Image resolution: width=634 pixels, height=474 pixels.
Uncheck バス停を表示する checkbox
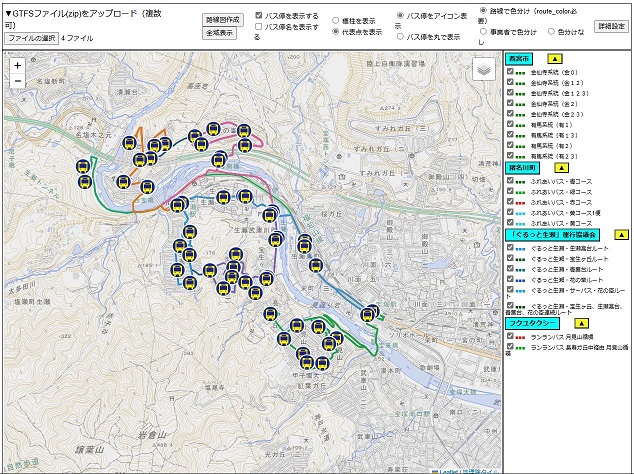(260, 16)
